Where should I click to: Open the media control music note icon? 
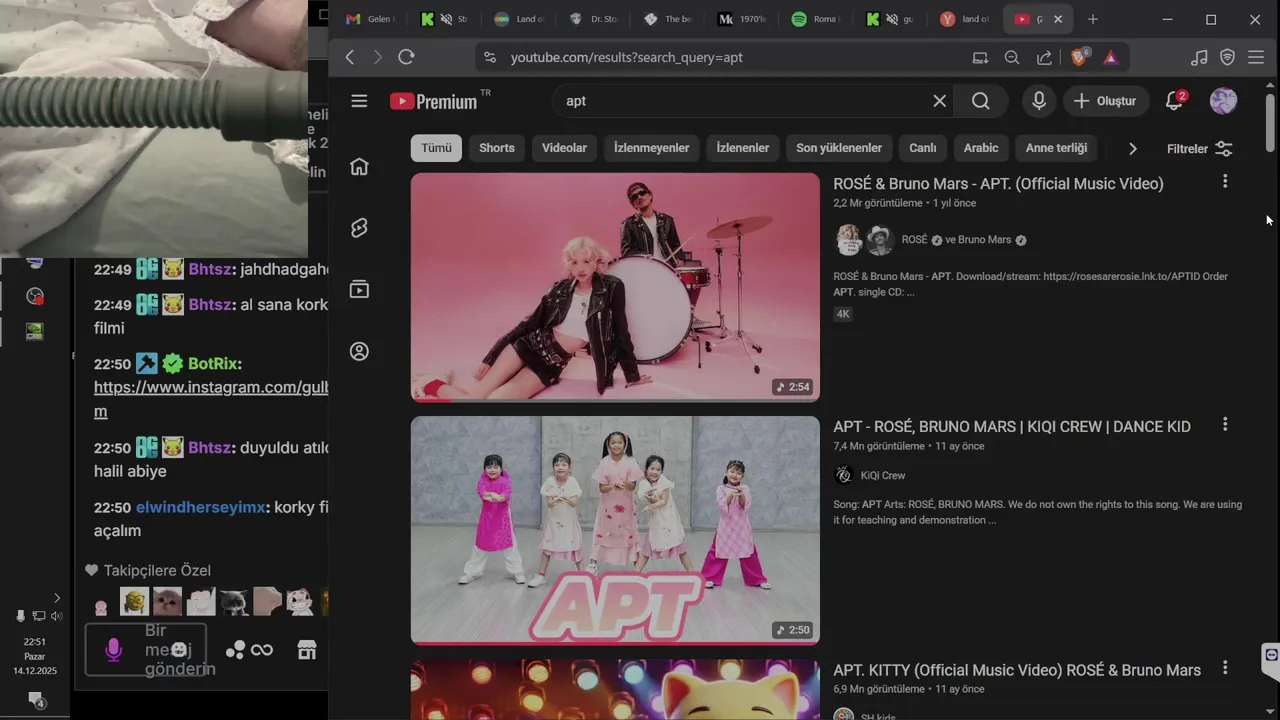[x=1199, y=57]
